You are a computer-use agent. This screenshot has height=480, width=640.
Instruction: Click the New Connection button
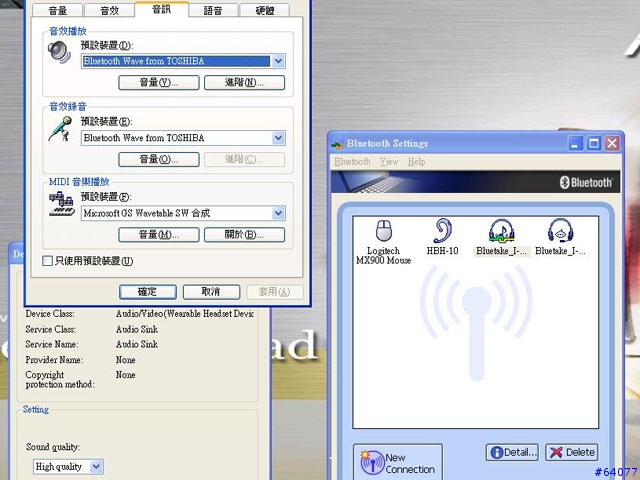(398, 462)
